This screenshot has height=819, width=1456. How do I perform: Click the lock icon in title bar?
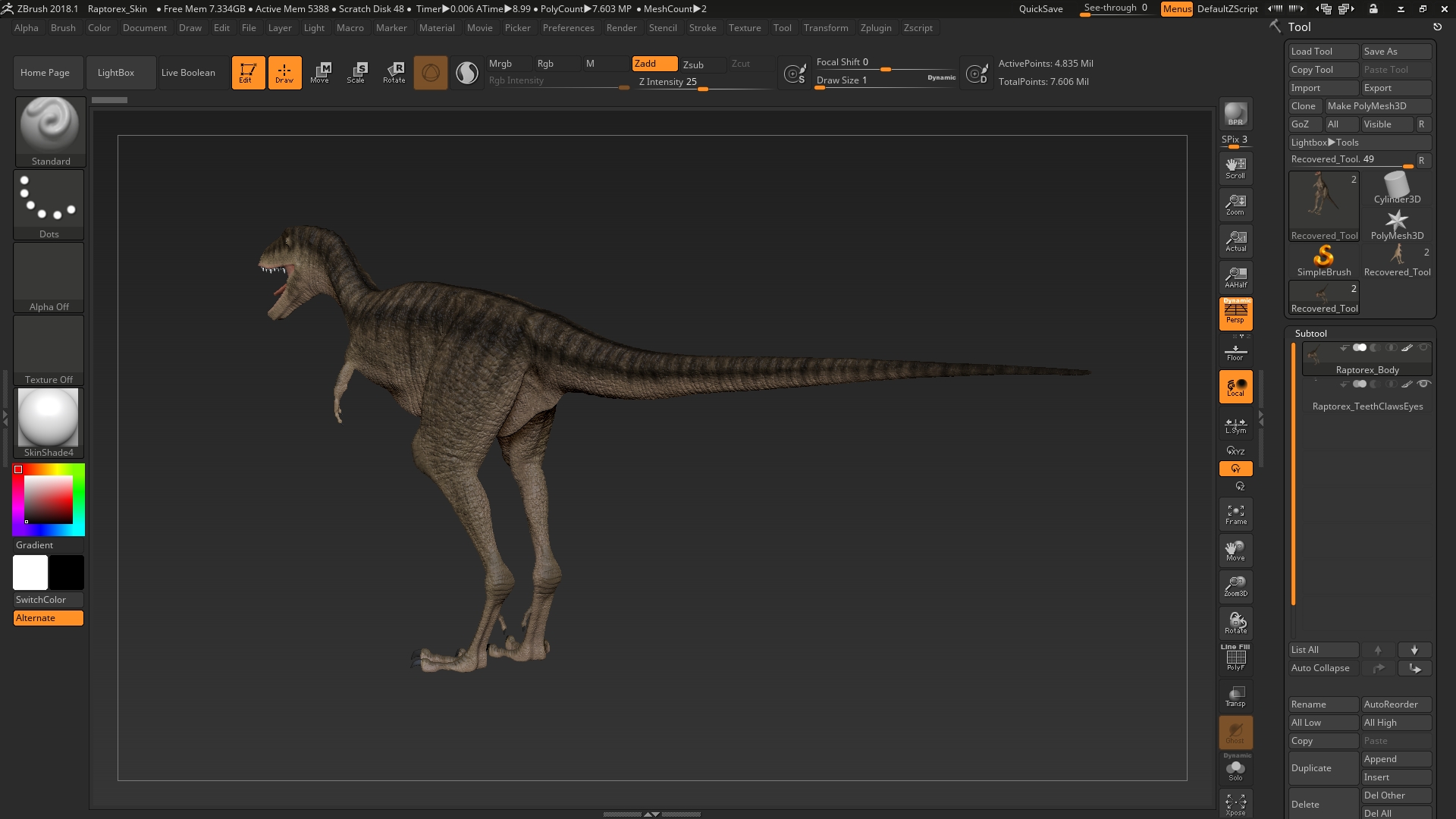click(x=1373, y=8)
